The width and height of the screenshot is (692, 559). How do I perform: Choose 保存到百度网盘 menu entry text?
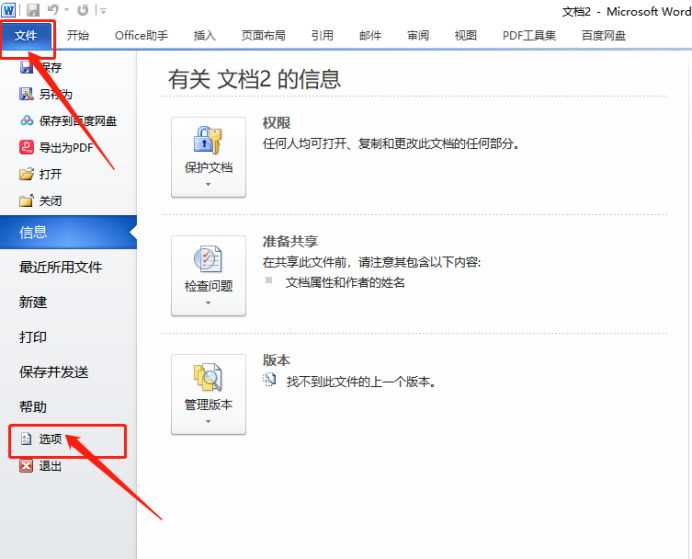78,121
